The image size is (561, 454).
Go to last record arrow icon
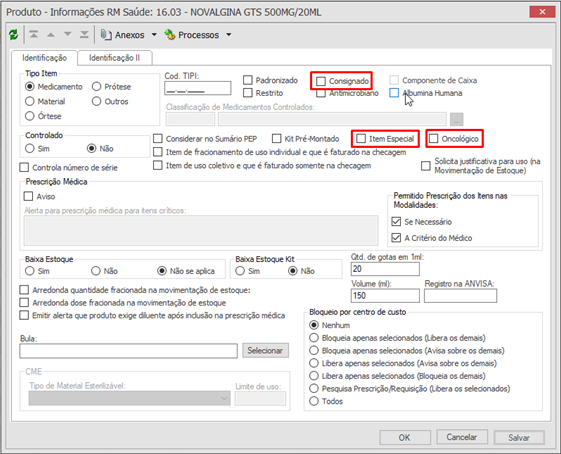(84, 35)
